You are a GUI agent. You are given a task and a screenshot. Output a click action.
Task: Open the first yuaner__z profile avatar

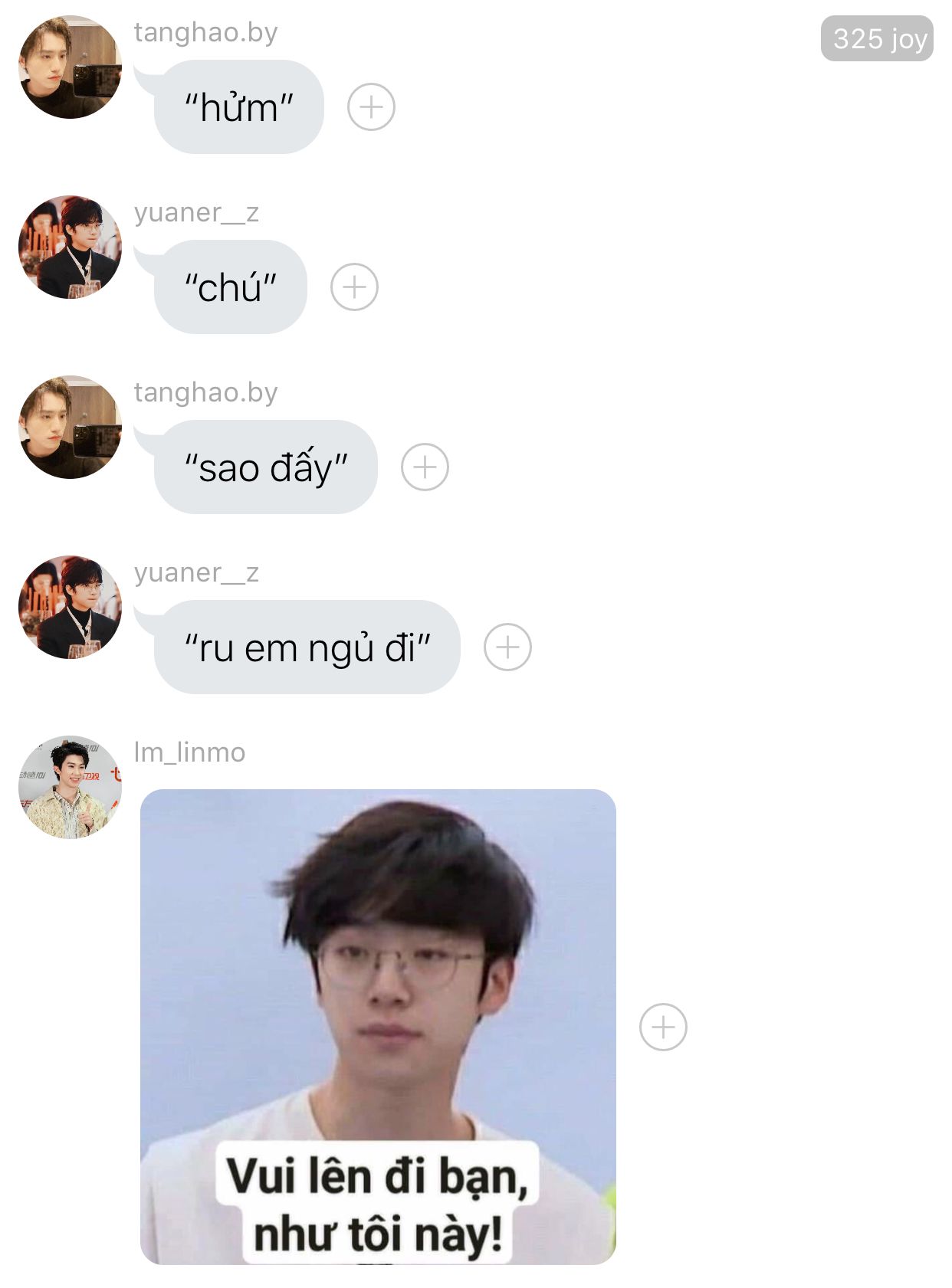(x=70, y=247)
